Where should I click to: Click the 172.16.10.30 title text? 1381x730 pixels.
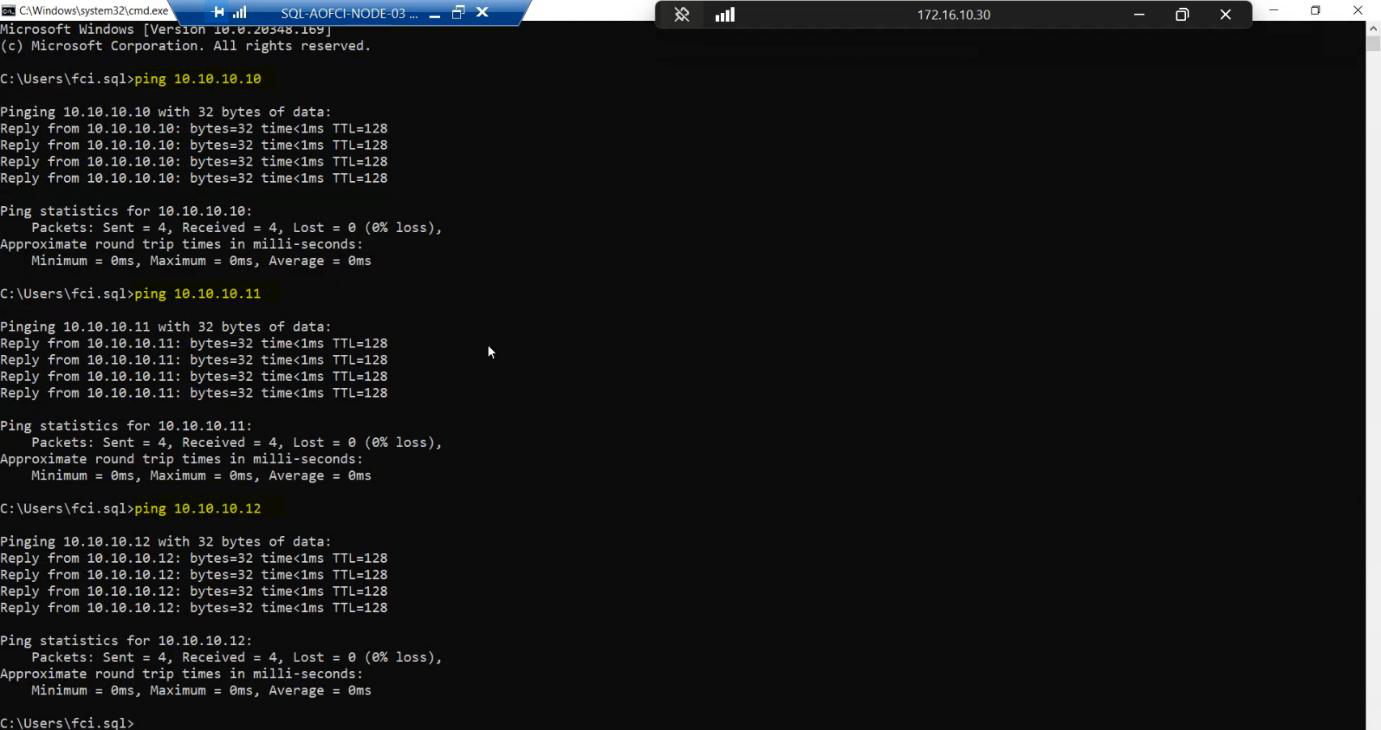(954, 15)
